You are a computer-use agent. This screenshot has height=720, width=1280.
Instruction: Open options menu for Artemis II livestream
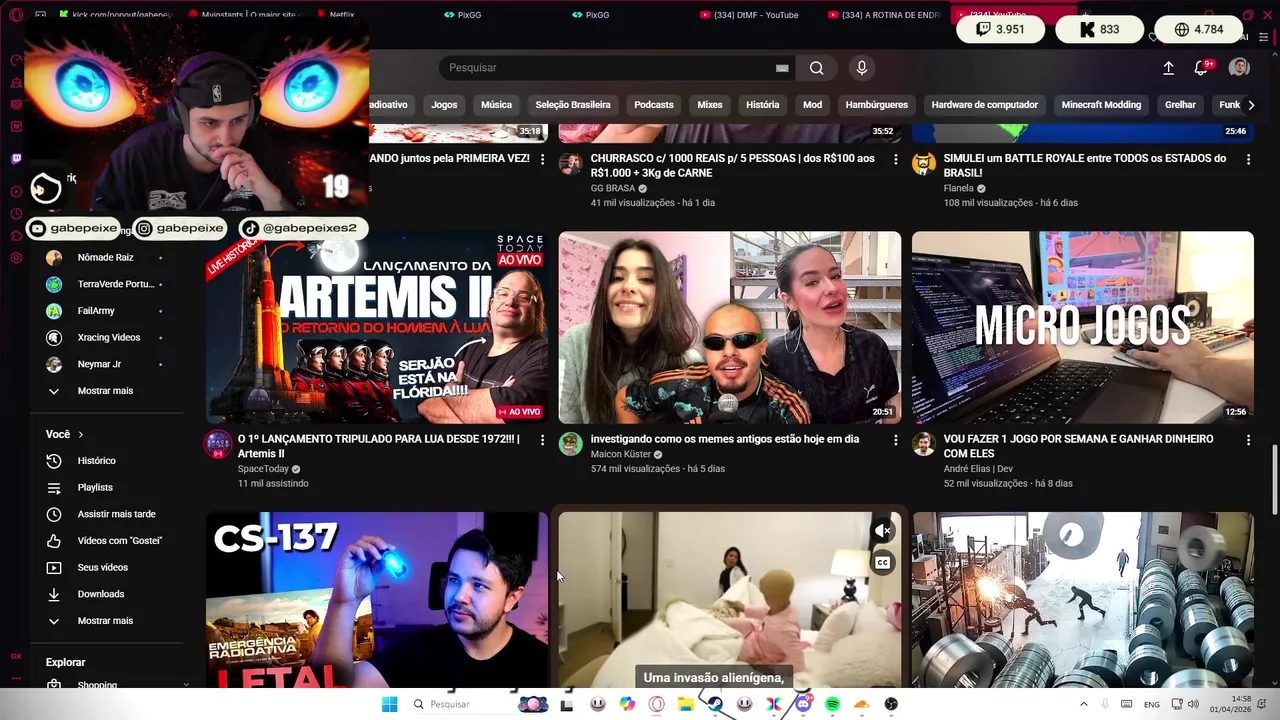click(x=542, y=440)
